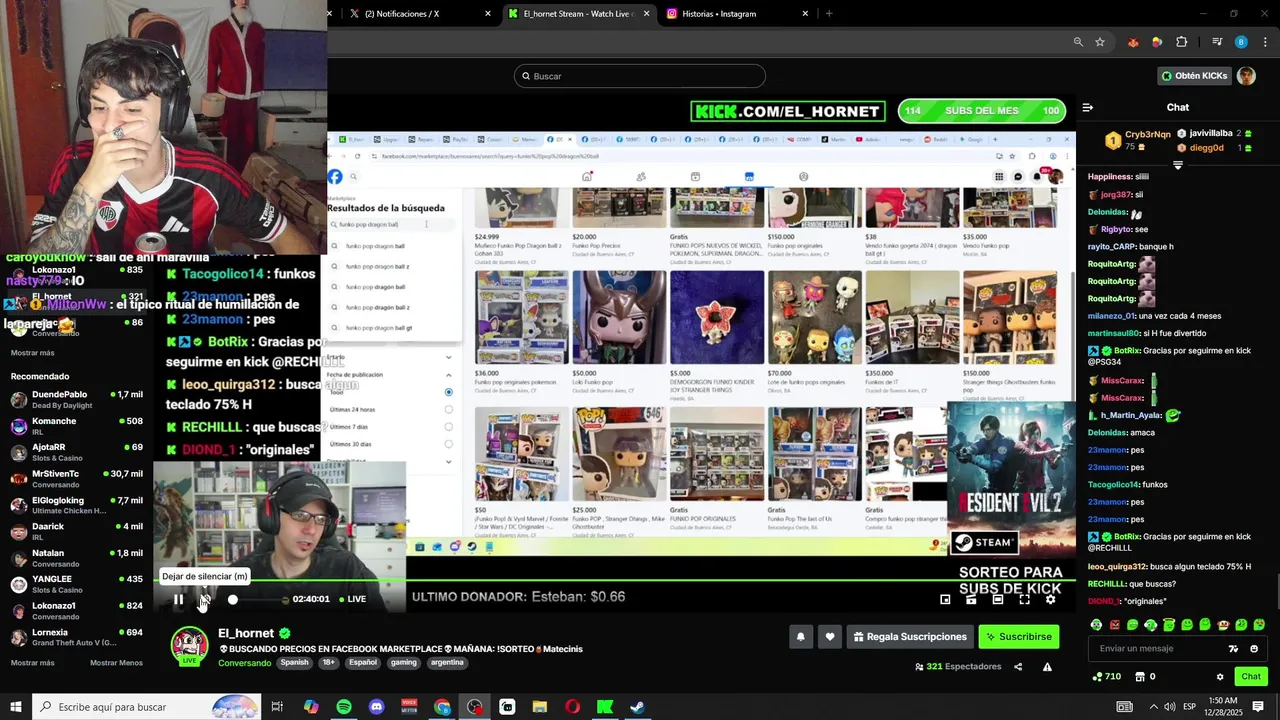Open Windows notification center icon

point(1258,707)
